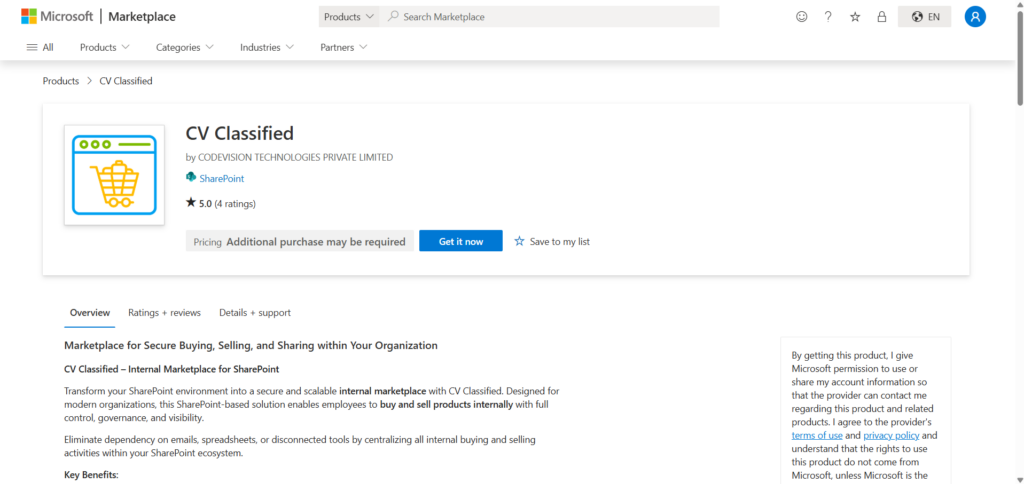The width and height of the screenshot is (1024, 484).
Task: Click the CV Classified product heading
Action: [240, 133]
